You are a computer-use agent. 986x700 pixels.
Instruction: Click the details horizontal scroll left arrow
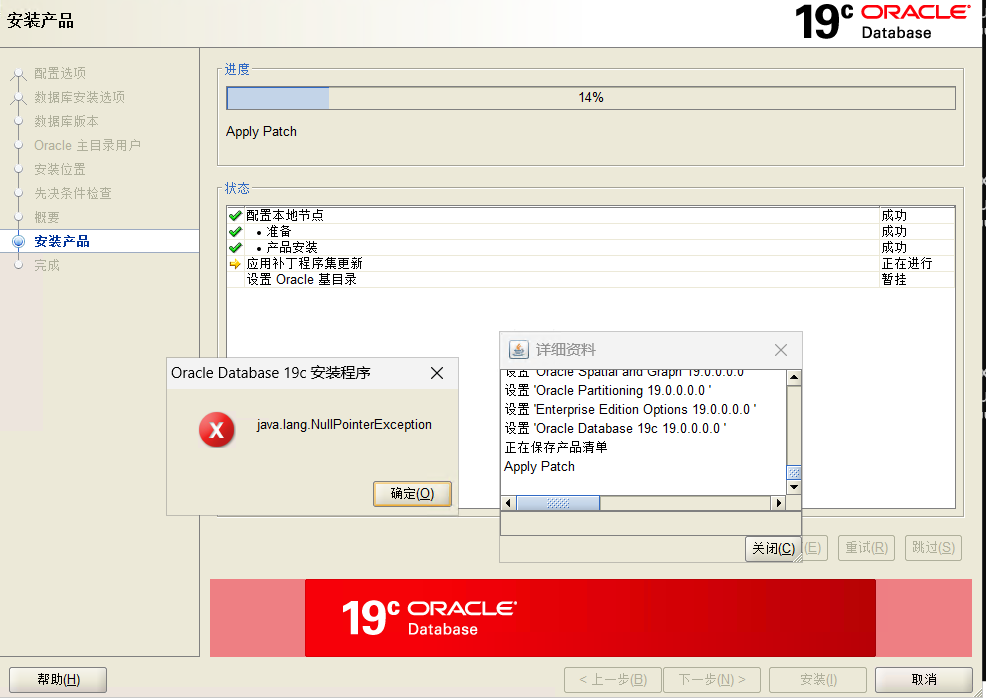coord(508,503)
